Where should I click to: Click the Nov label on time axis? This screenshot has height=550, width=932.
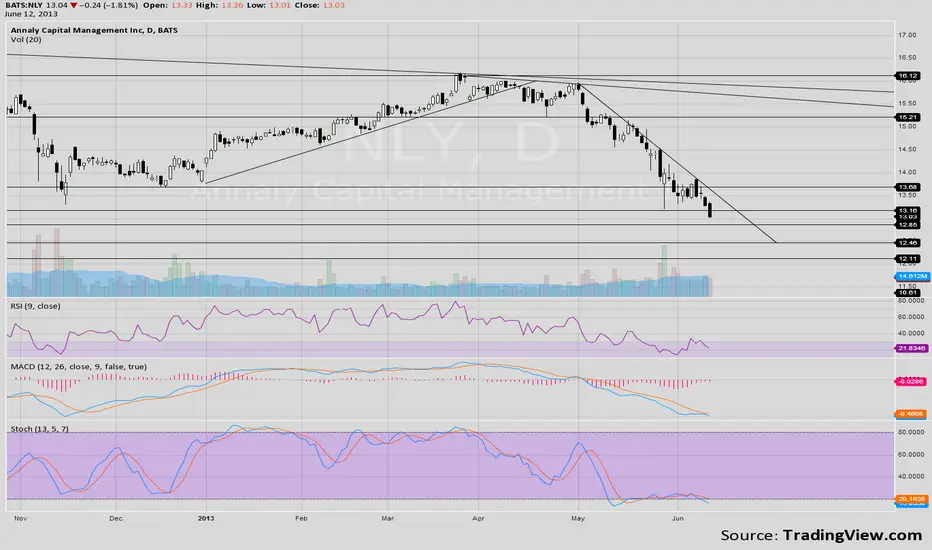[x=21, y=518]
